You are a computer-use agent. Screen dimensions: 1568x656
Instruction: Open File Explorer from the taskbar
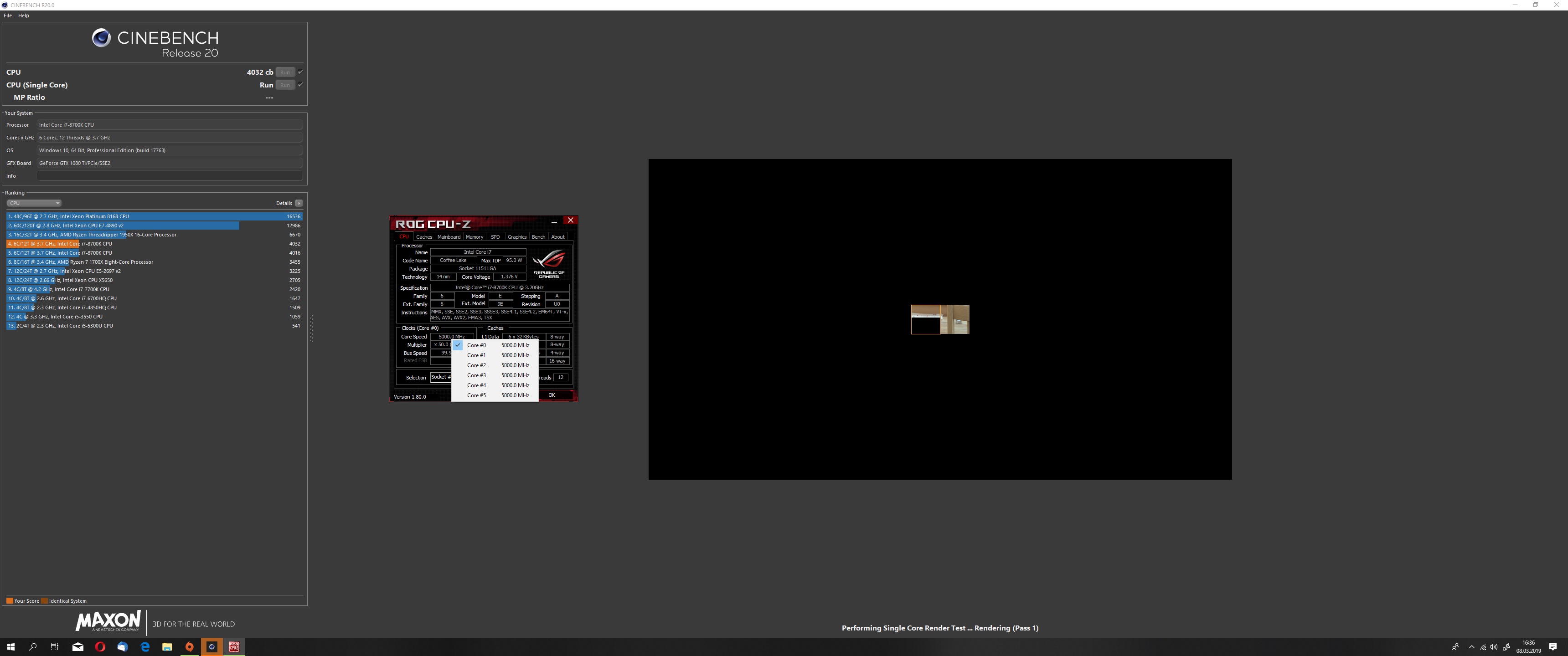[x=167, y=647]
